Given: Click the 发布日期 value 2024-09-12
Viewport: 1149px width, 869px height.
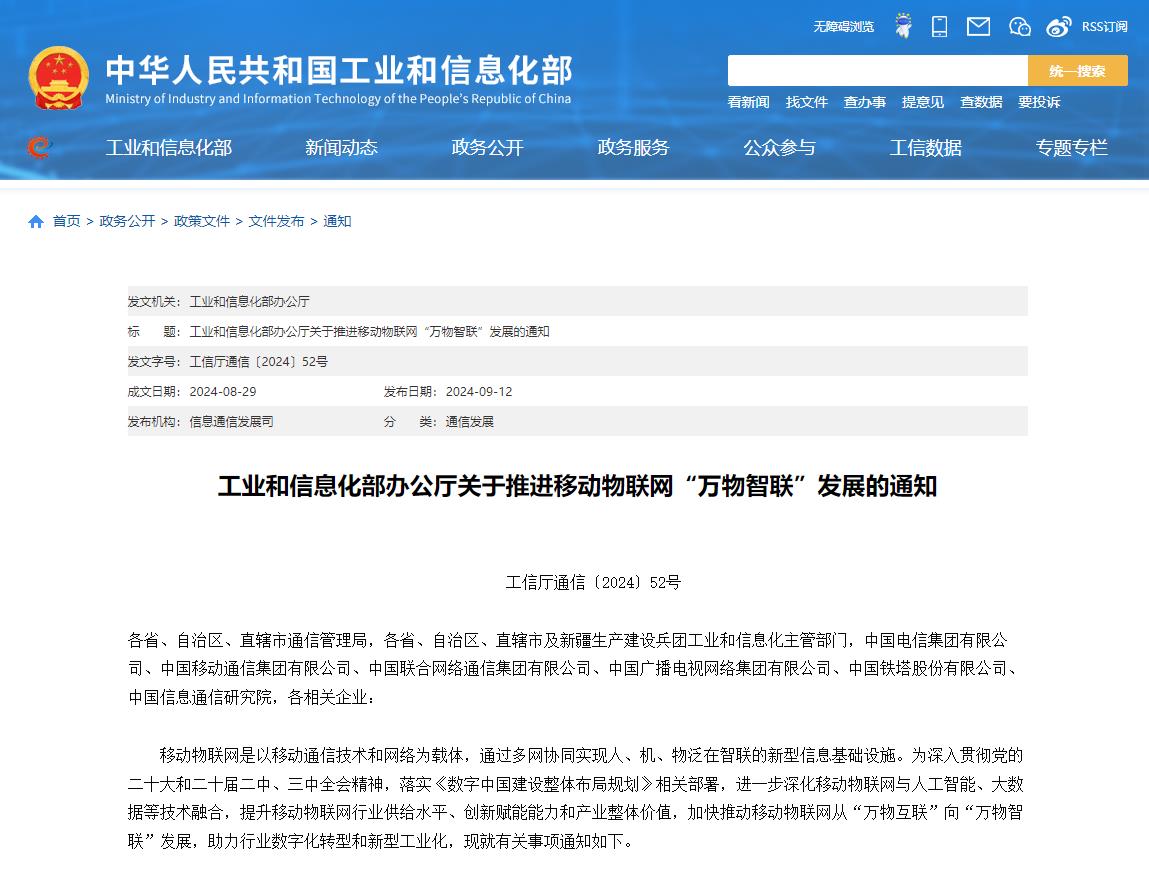Looking at the screenshot, I should (479, 392).
